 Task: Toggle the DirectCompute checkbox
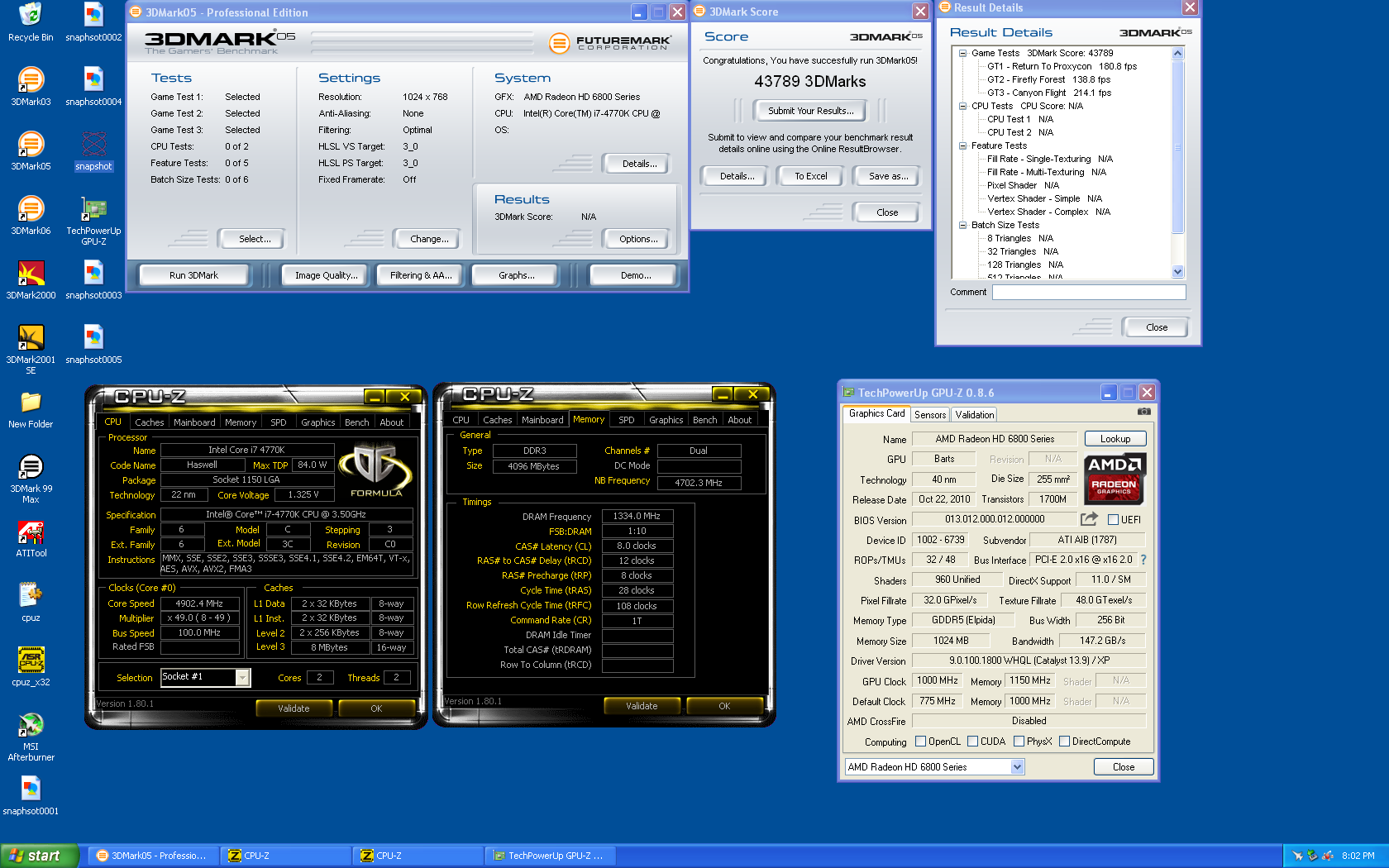(x=1064, y=742)
